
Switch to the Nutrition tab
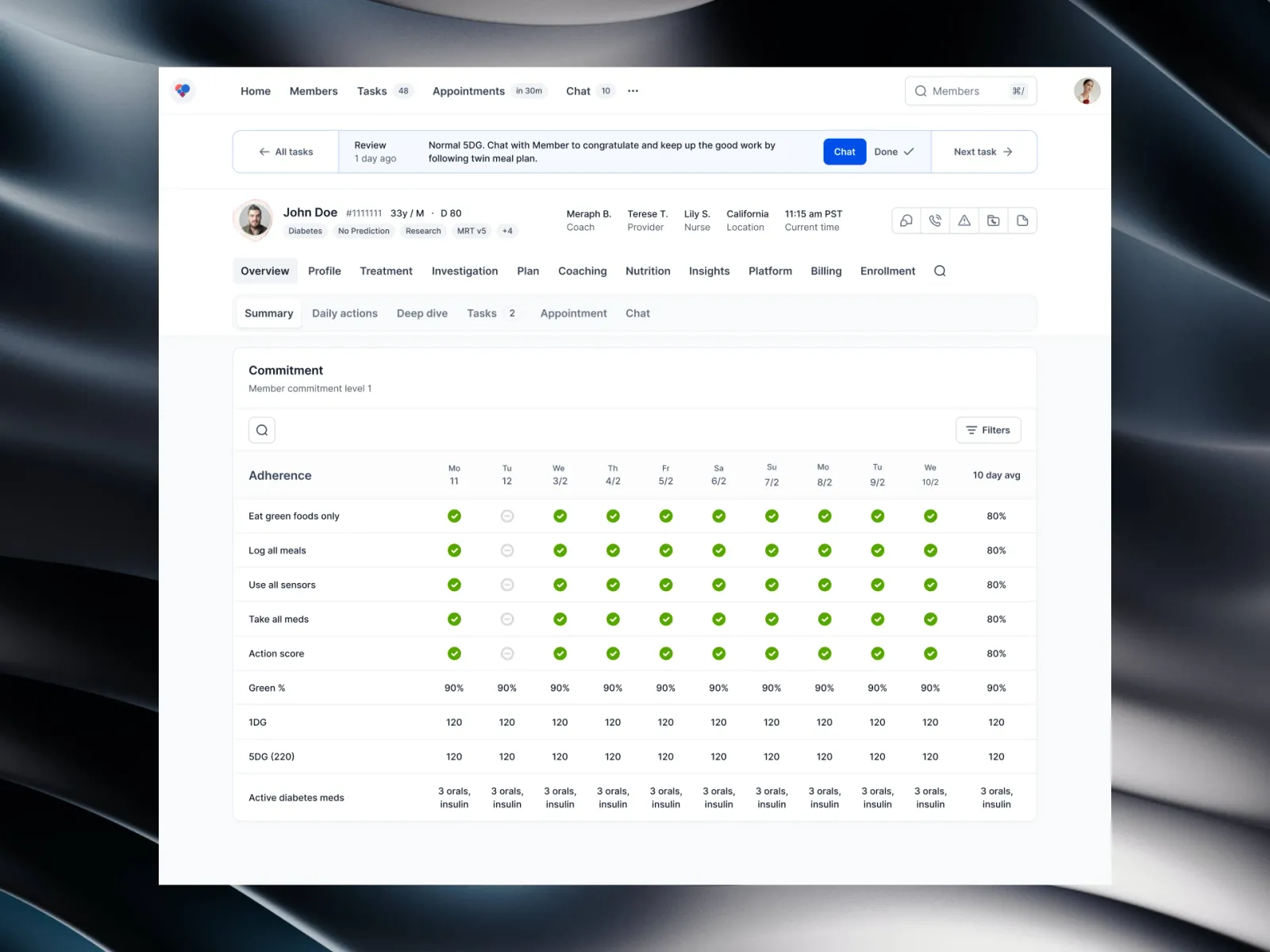tap(648, 271)
